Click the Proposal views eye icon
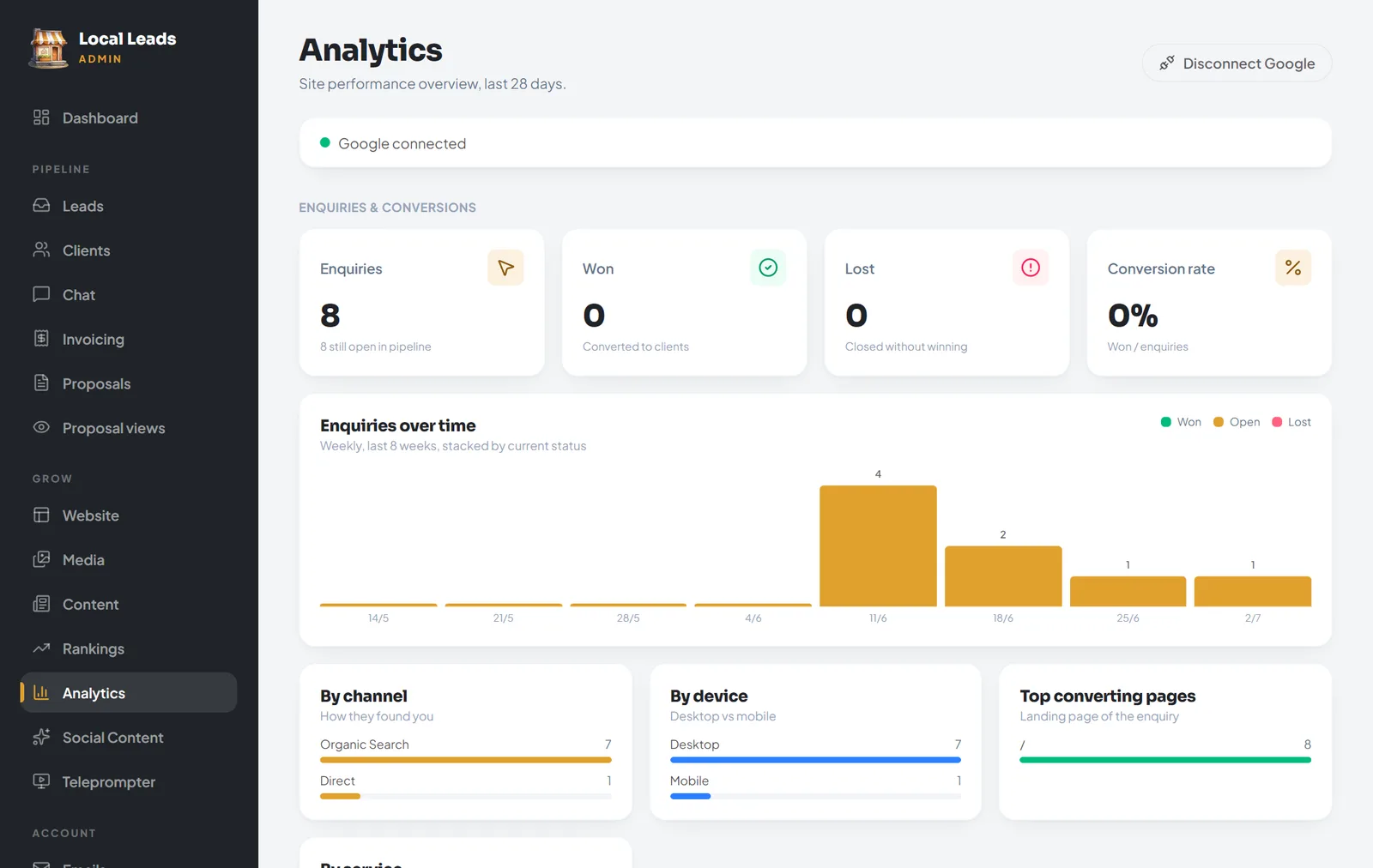The image size is (1373, 868). pos(41,427)
